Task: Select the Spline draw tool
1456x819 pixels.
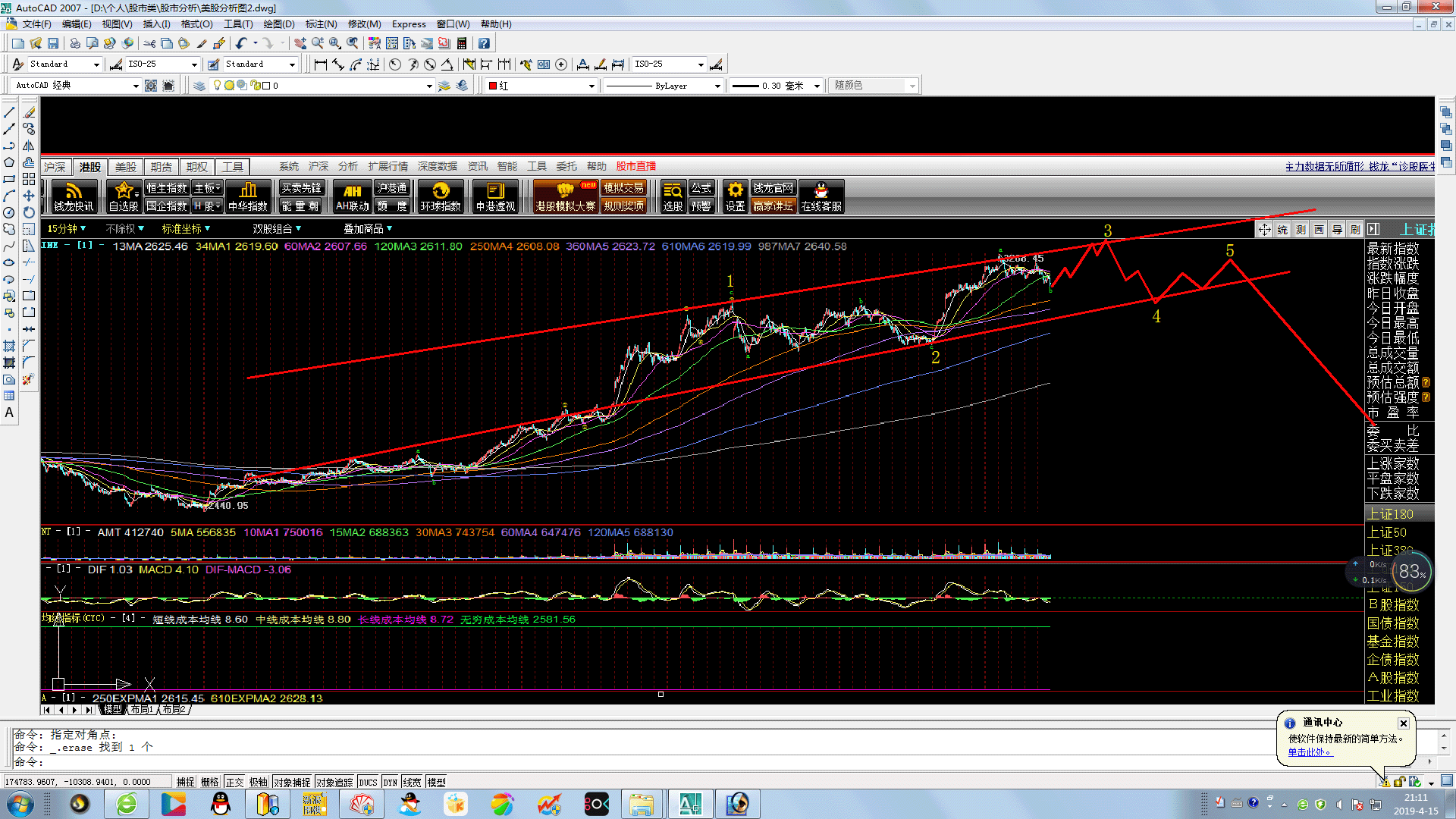Action: [9, 246]
